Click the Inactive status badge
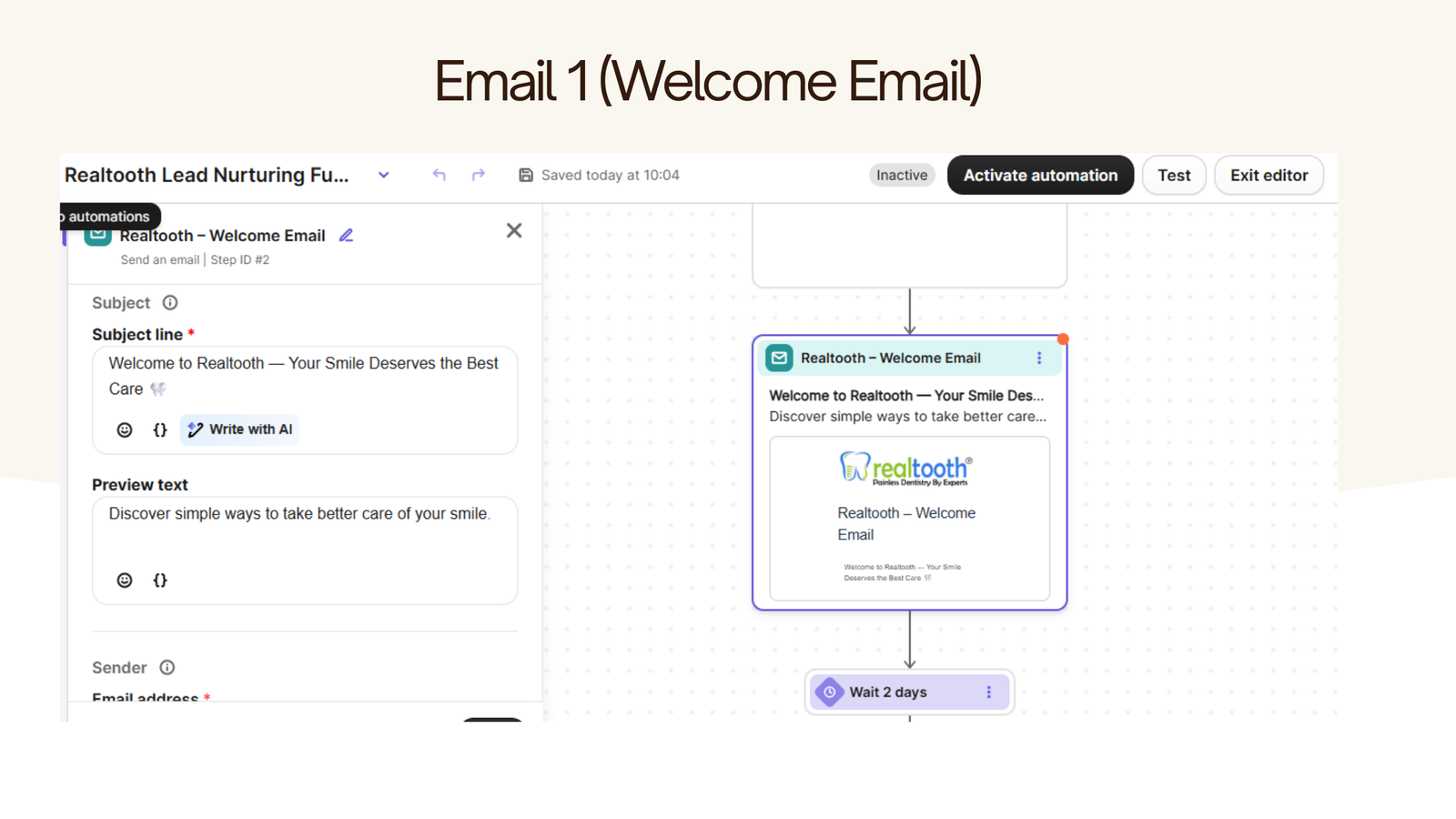This screenshot has width=1456, height=819. [x=902, y=175]
